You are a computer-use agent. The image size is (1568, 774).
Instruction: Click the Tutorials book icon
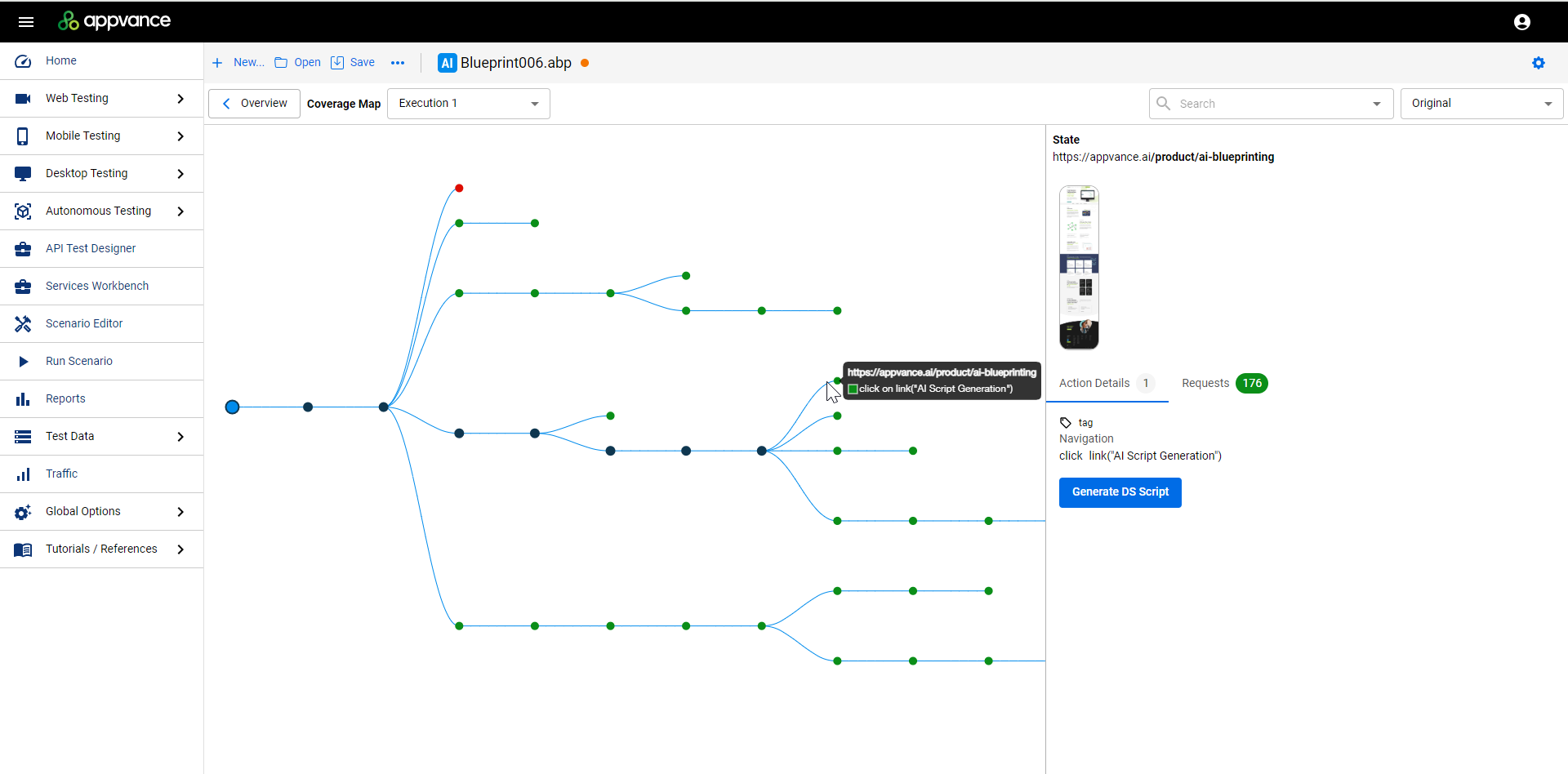(x=23, y=549)
